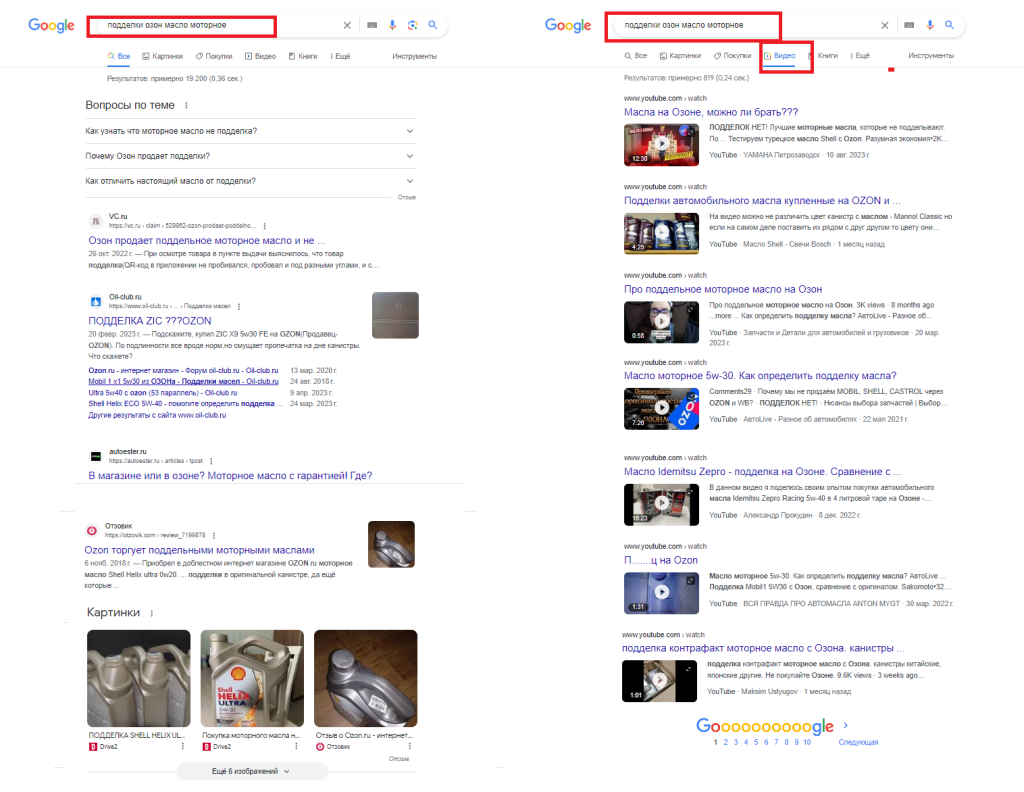Open thumbnail beside Отзовик Ozon result
Screen dimensions: 1024x792
click(391, 544)
